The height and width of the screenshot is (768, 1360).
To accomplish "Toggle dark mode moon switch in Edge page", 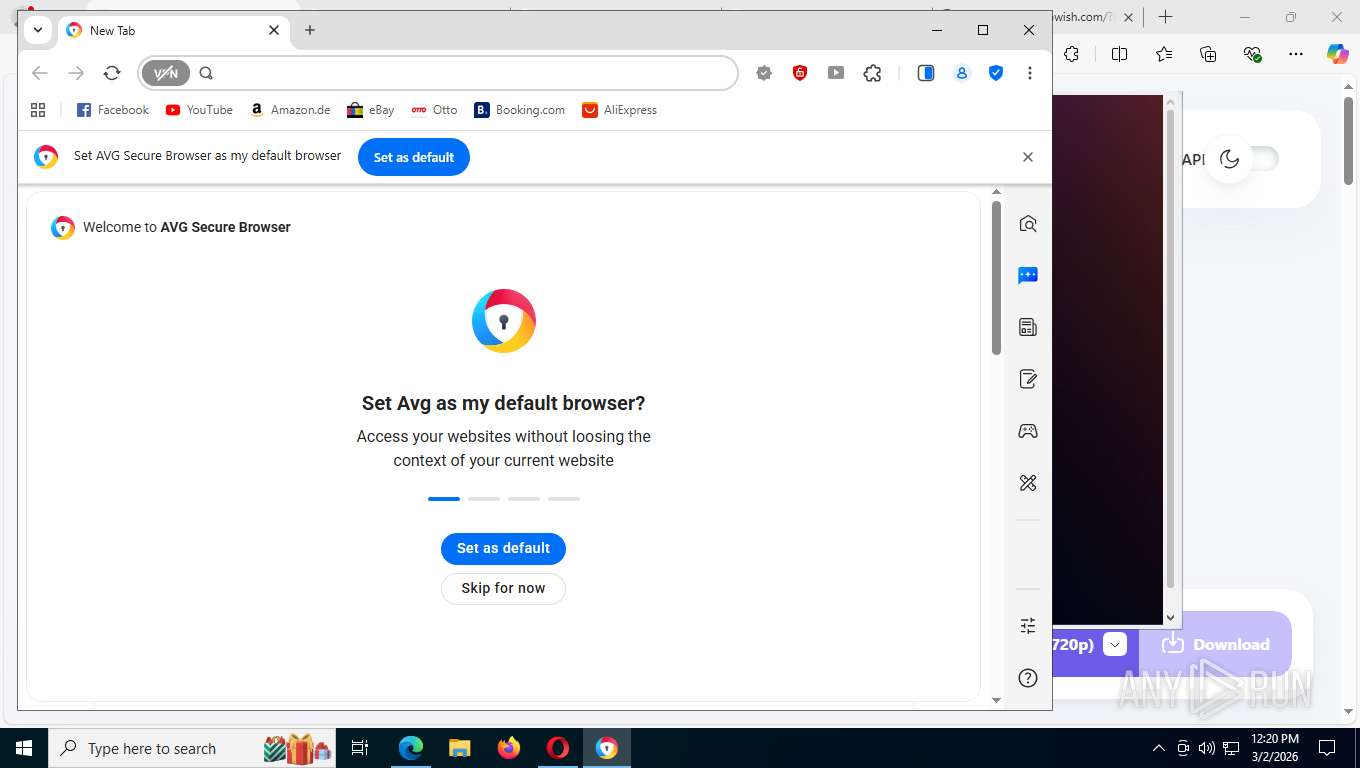I will click(1244, 159).
